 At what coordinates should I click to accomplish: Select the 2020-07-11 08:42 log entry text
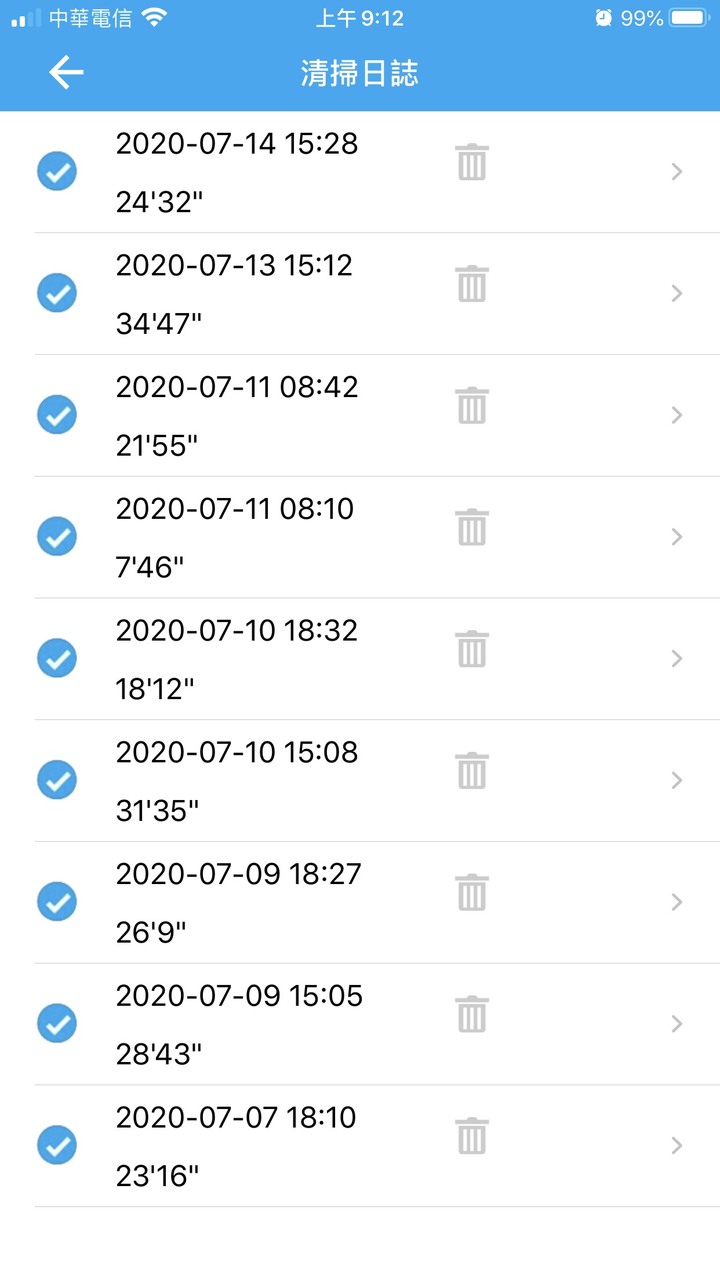[237, 387]
